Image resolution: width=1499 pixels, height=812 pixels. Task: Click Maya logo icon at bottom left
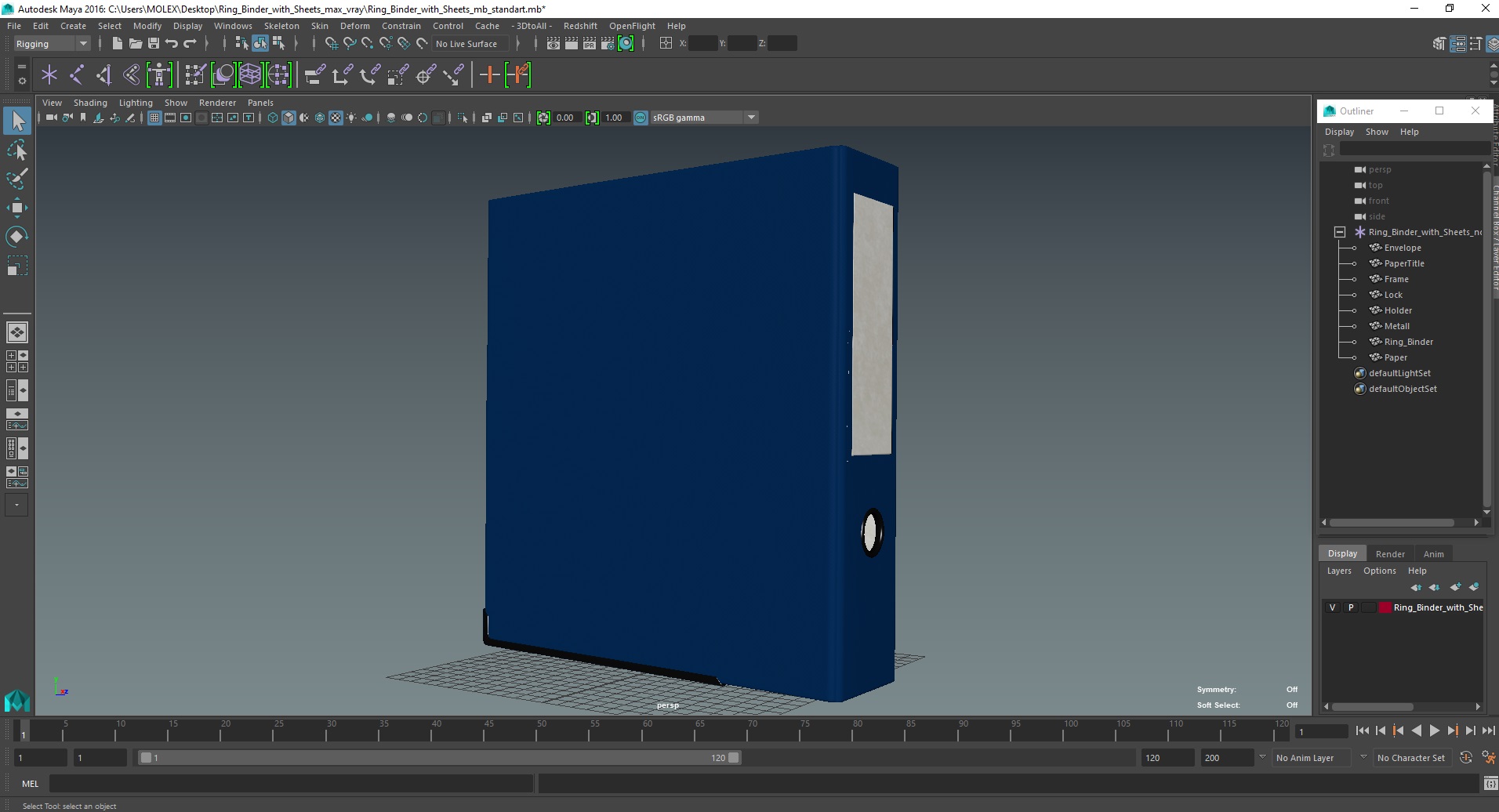tap(17, 700)
